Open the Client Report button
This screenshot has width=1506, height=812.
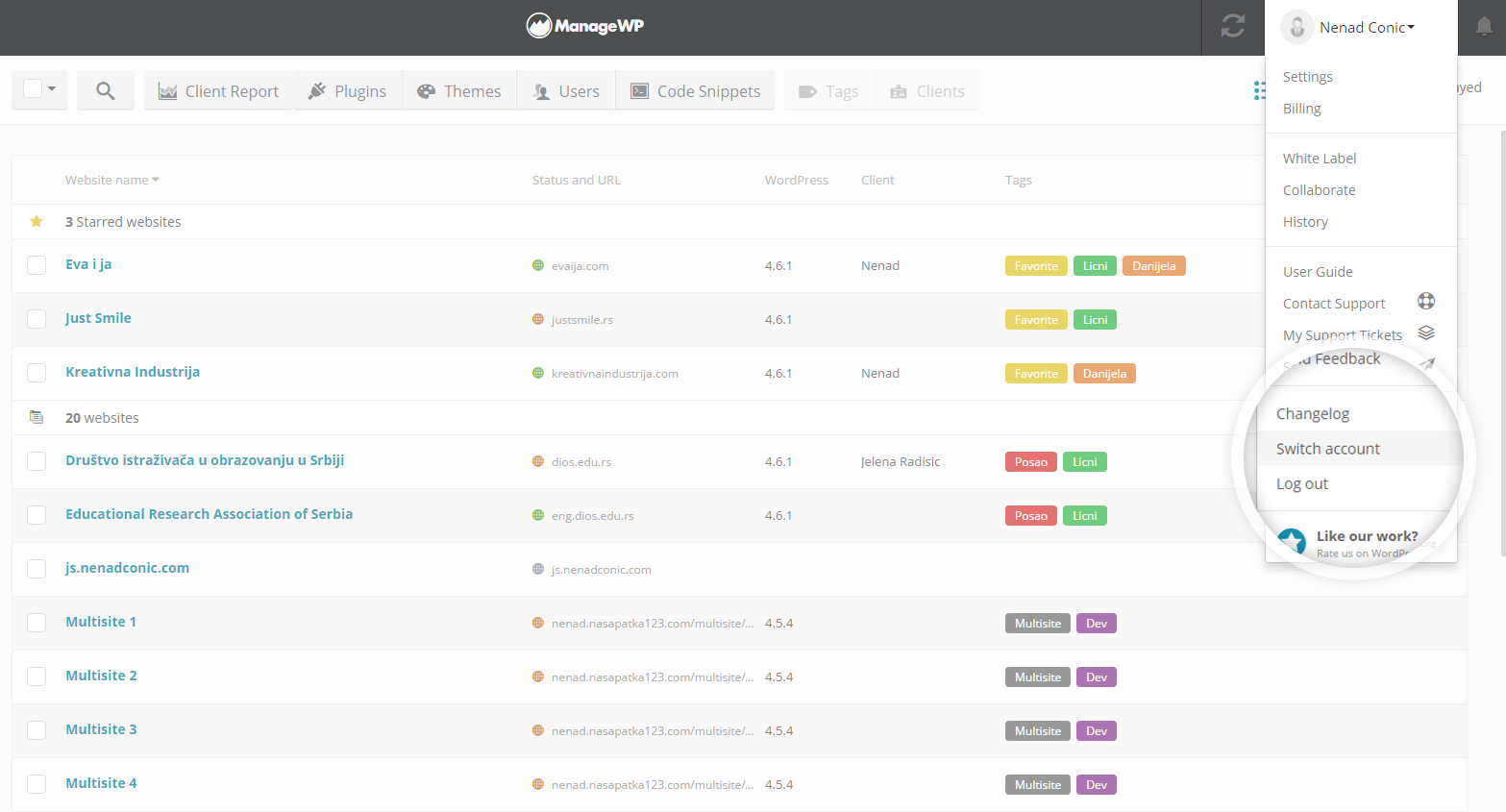pos(219,91)
